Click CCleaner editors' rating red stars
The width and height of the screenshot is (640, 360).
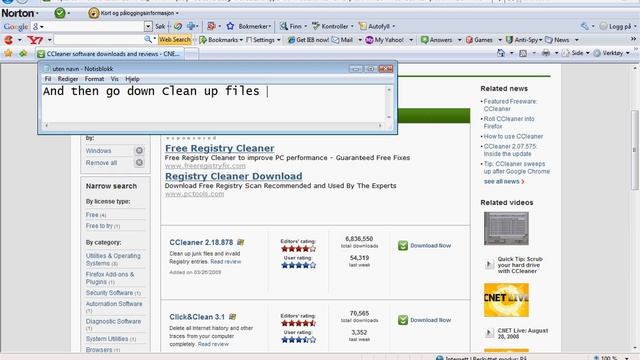pos(298,249)
